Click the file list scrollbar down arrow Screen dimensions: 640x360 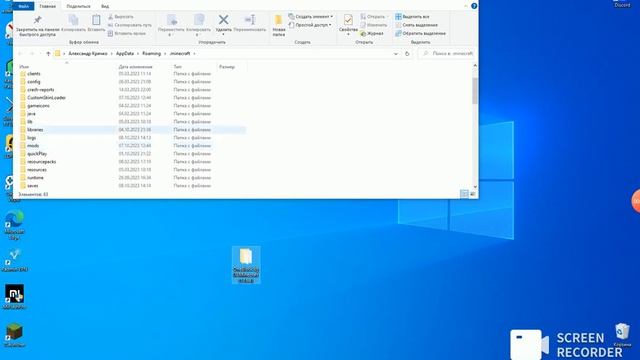pos(475,187)
